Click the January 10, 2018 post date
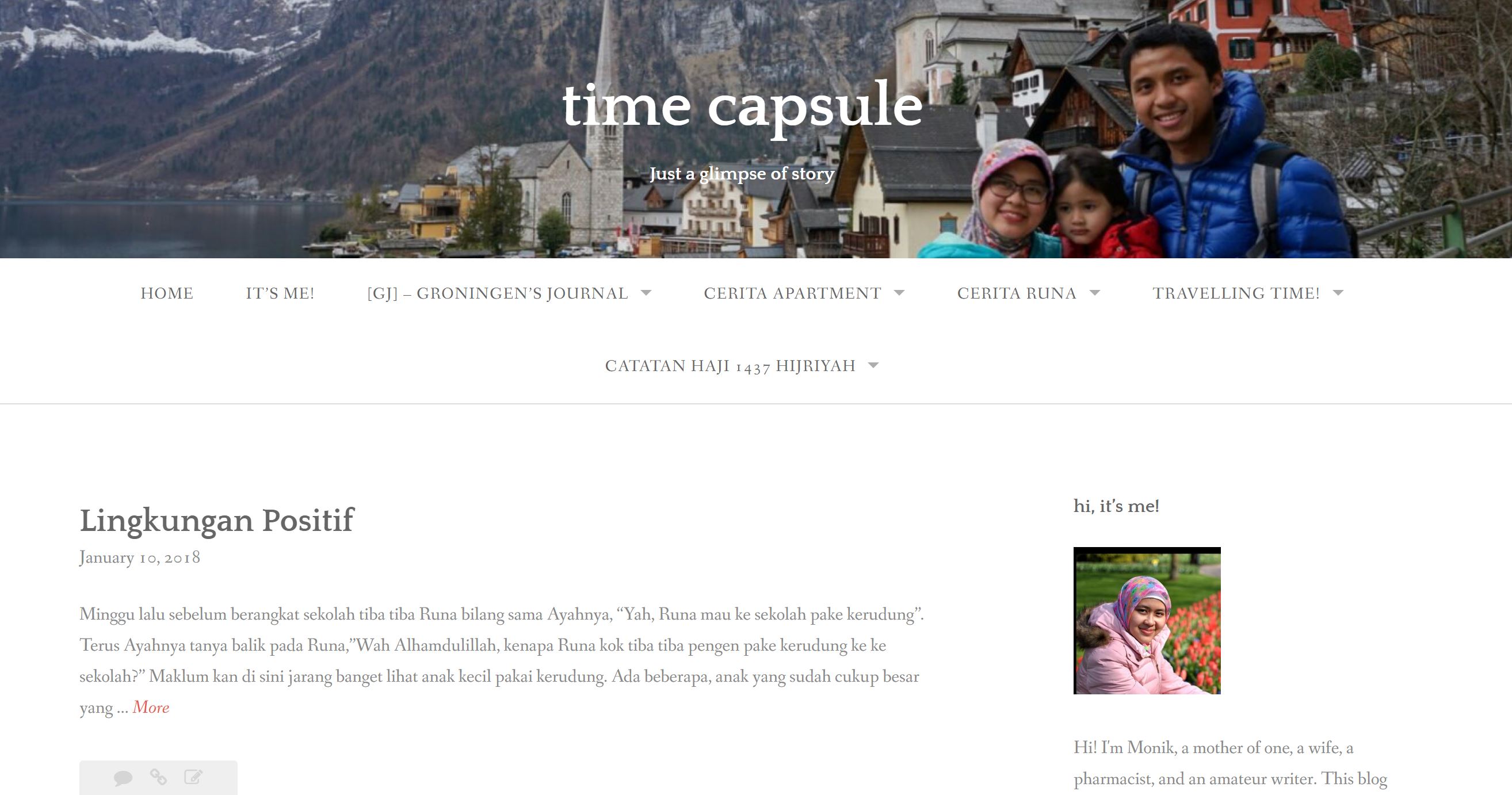Screen dimensions: 1512x795 click(x=140, y=557)
